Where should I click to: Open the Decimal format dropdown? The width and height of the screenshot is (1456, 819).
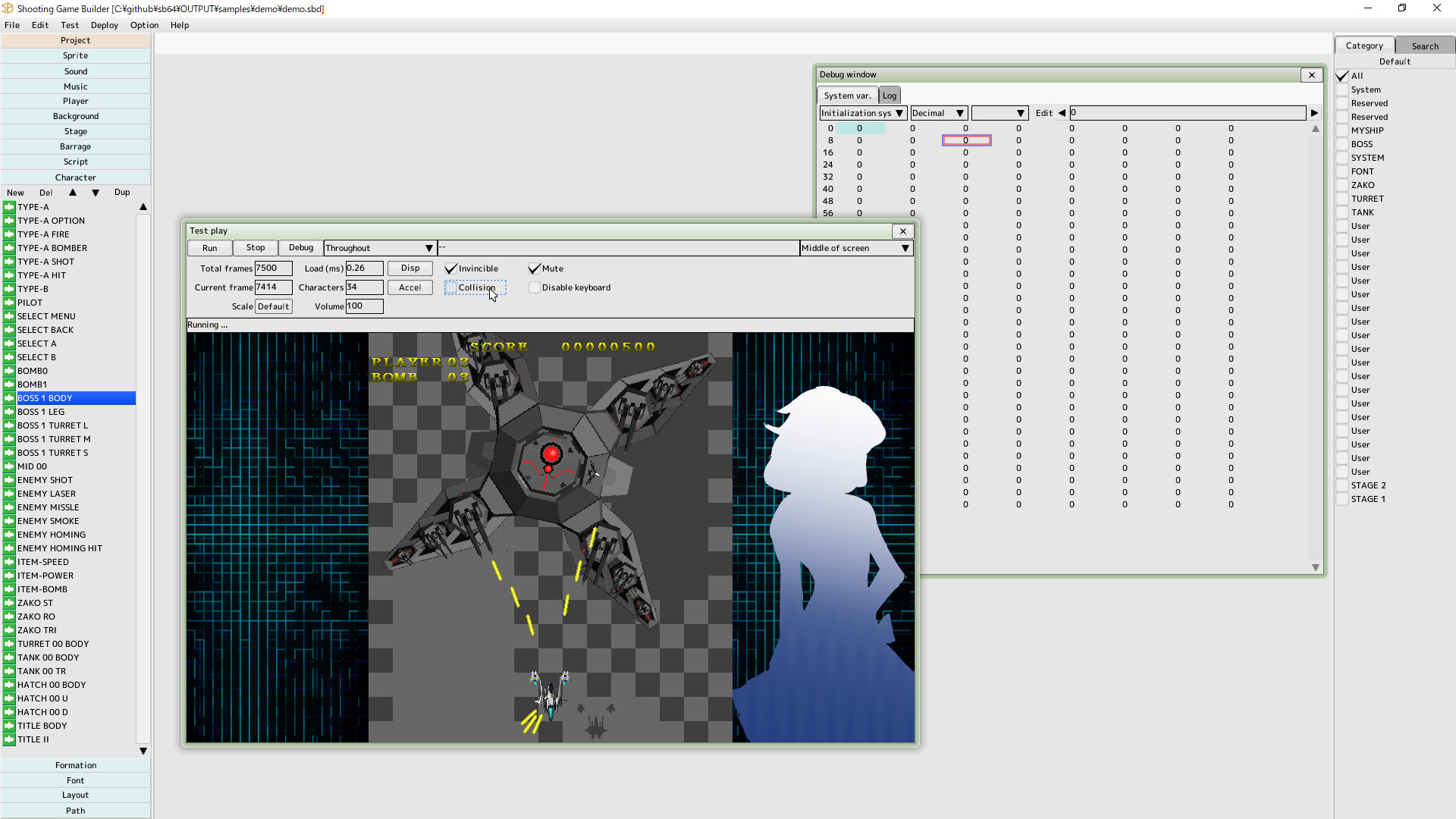[x=961, y=112]
